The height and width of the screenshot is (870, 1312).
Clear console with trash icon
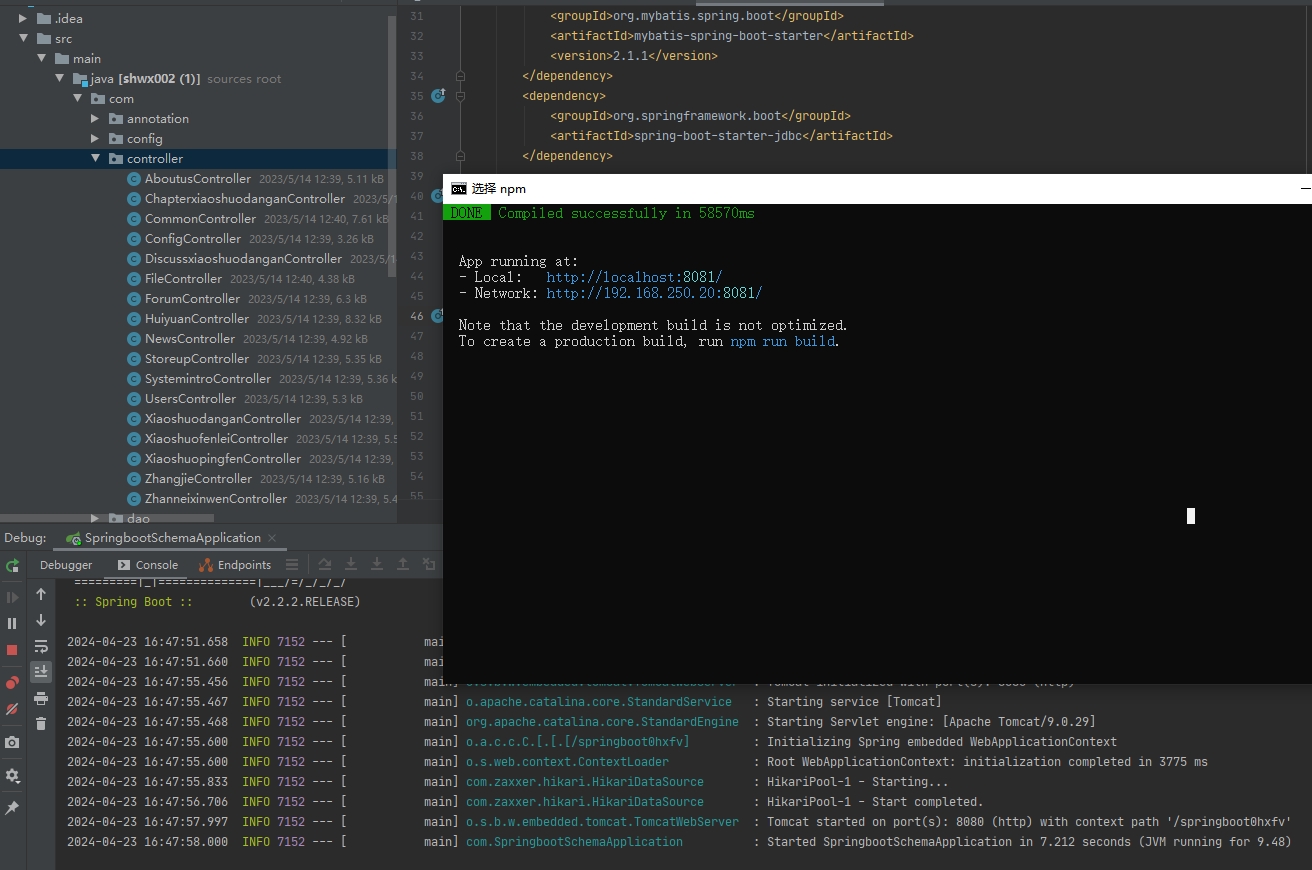coord(41,723)
